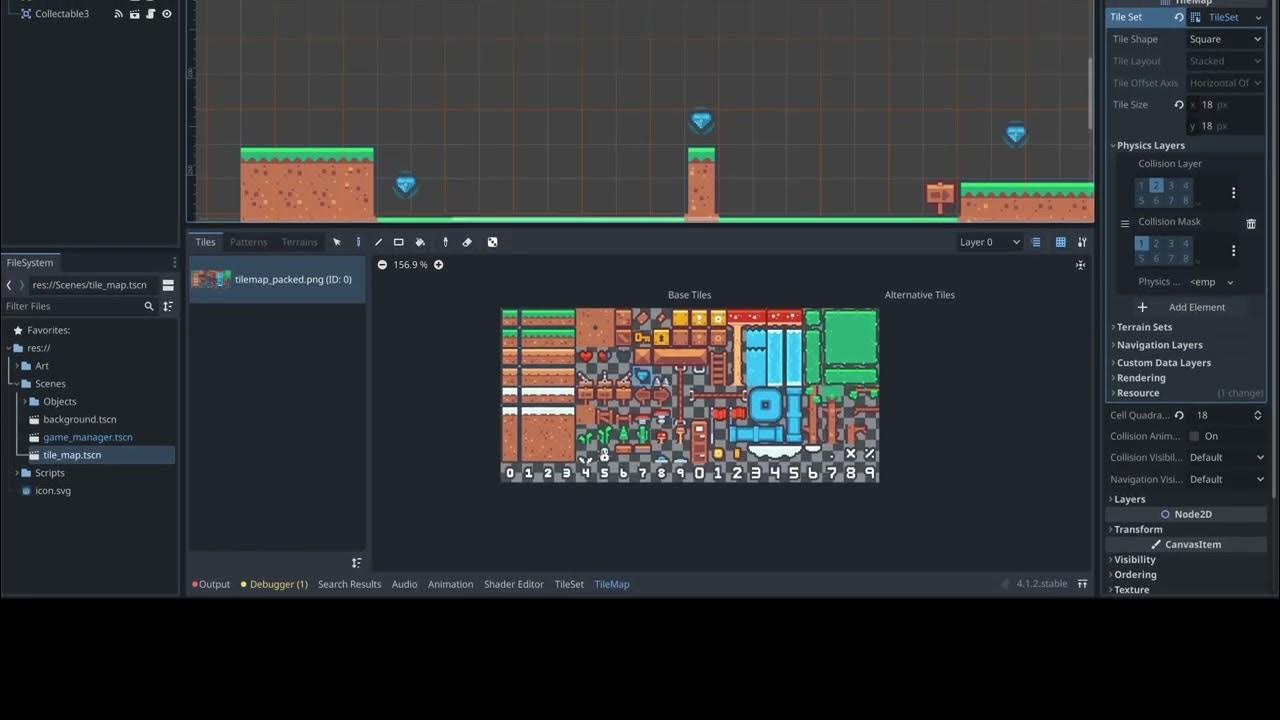Revert the Cell Quadrant Size value
1280x720 pixels.
[x=1179, y=415]
